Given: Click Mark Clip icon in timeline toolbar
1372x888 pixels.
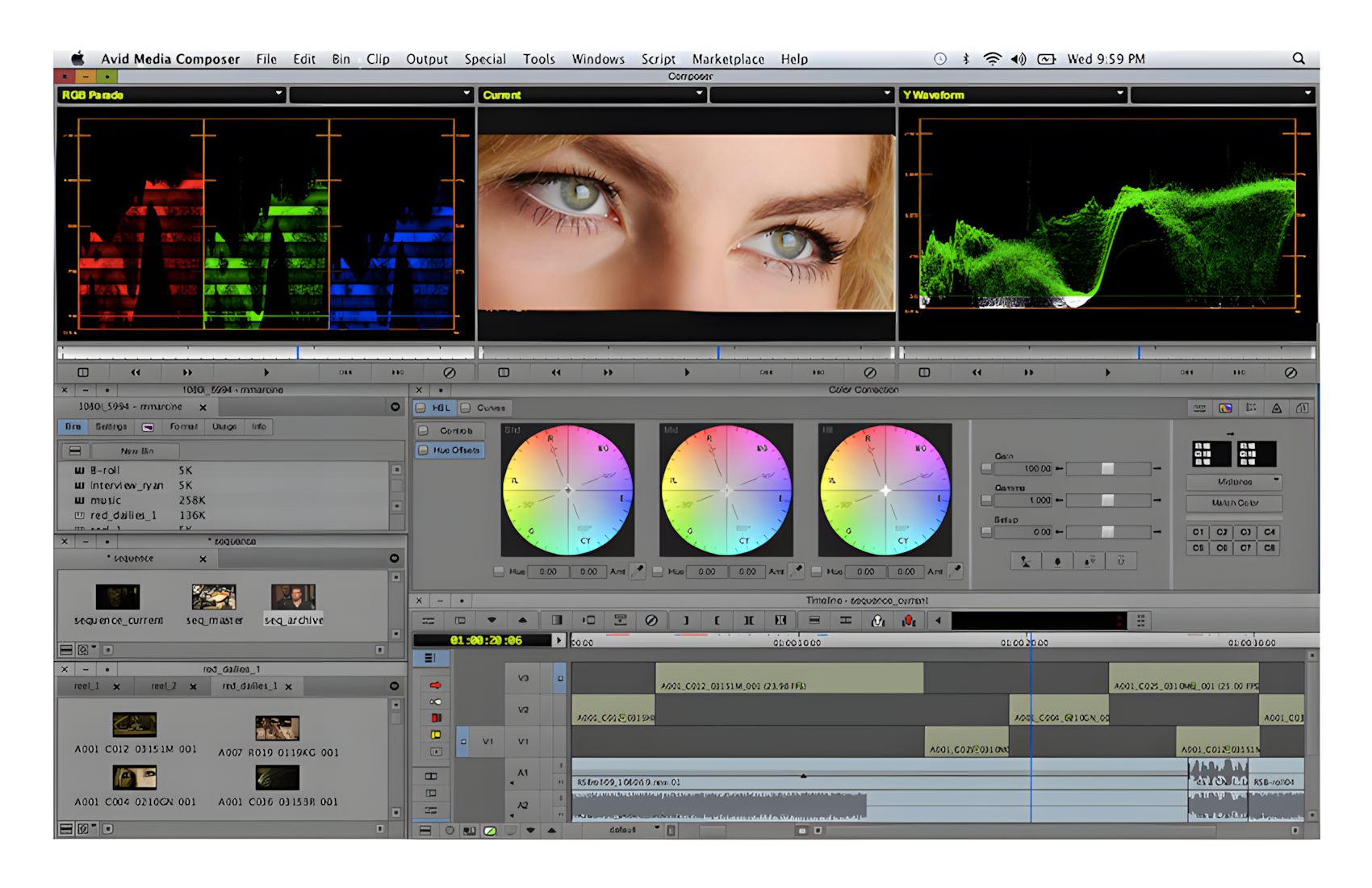Looking at the screenshot, I should point(748,620).
